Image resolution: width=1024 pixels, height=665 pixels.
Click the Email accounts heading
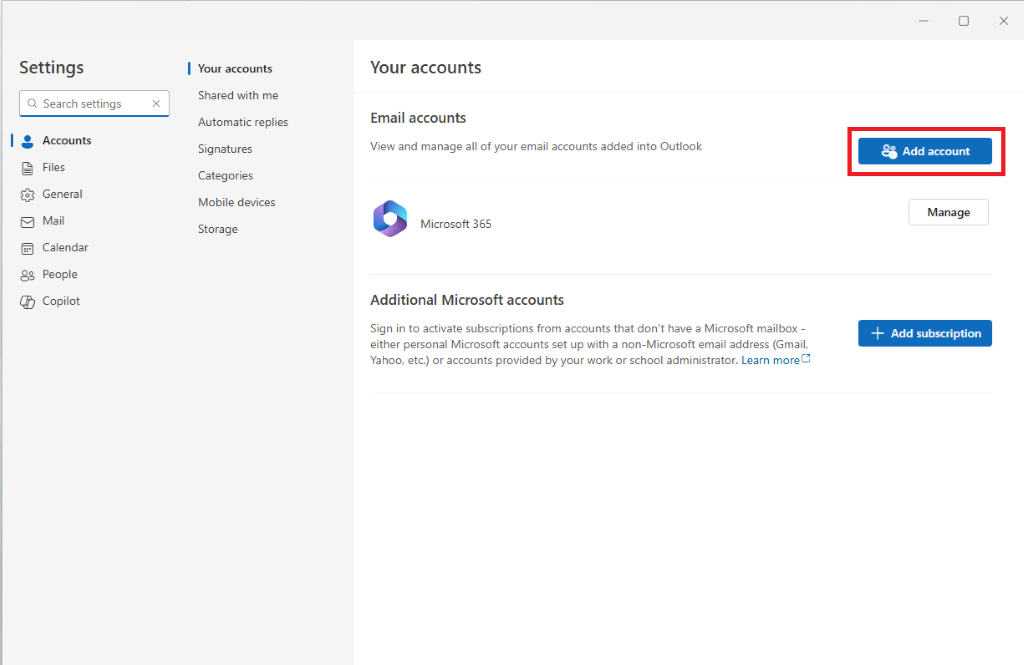[x=418, y=118]
